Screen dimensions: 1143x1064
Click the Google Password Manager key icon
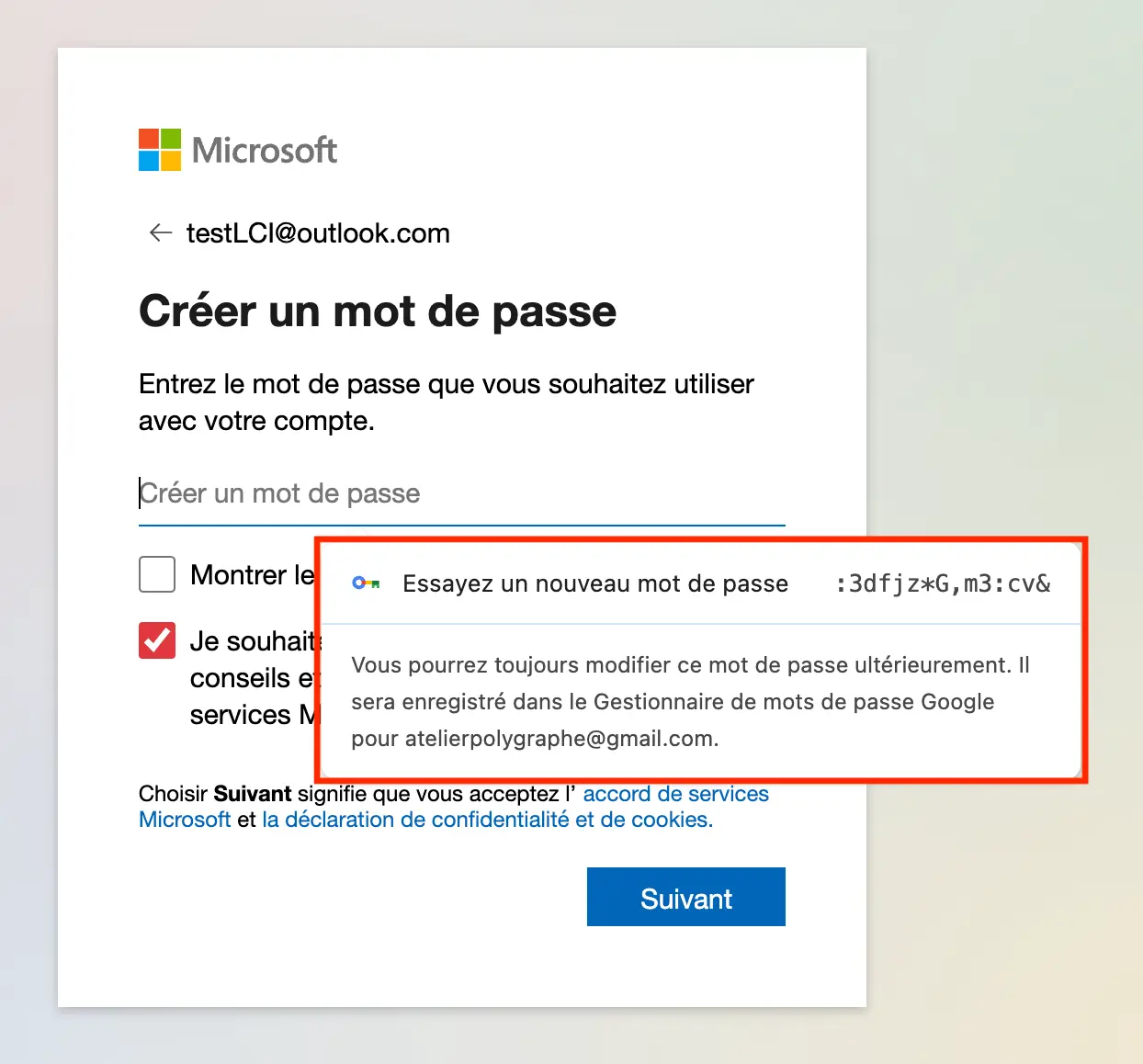tap(366, 583)
